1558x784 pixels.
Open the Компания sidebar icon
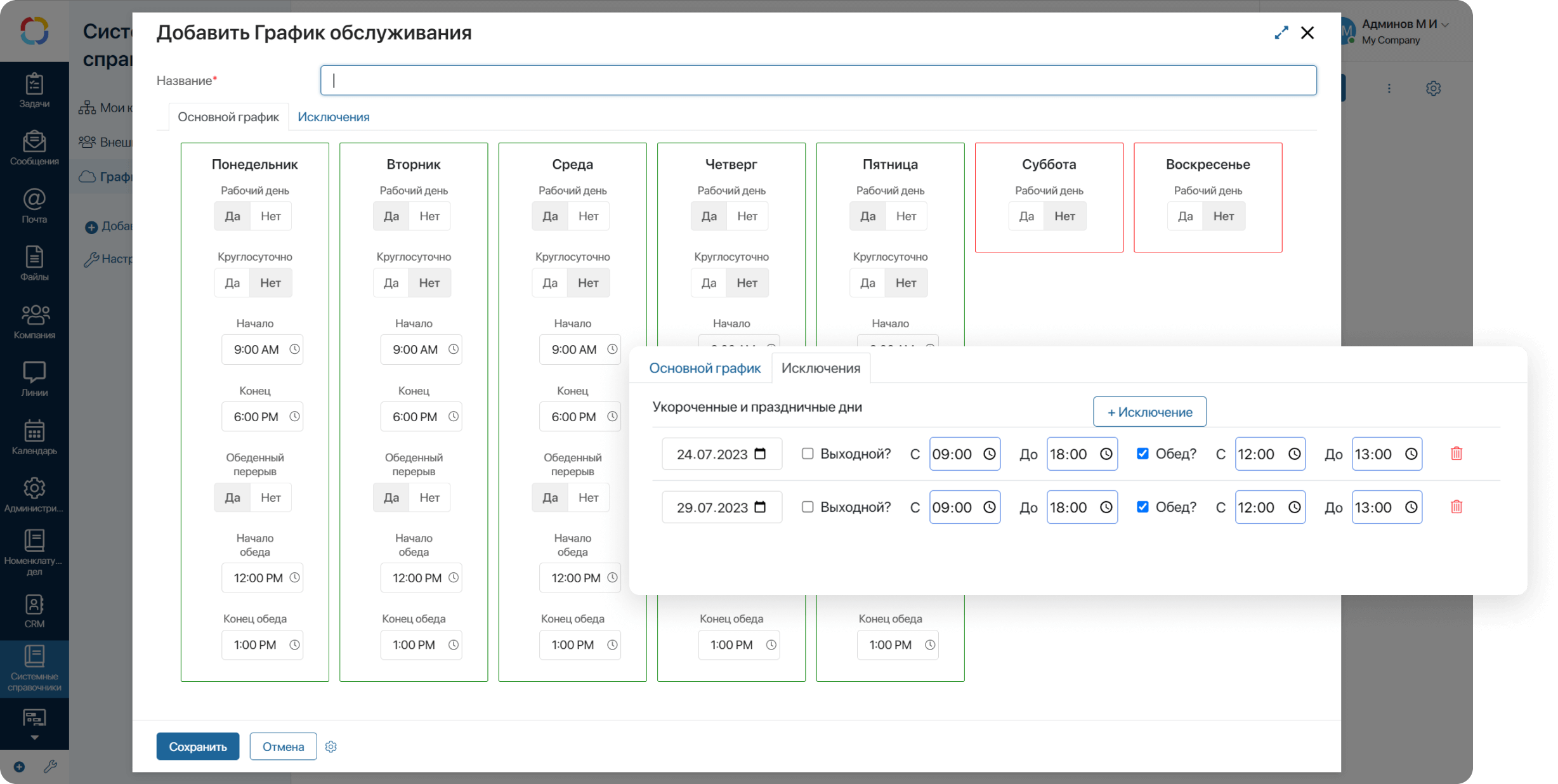coord(34,322)
